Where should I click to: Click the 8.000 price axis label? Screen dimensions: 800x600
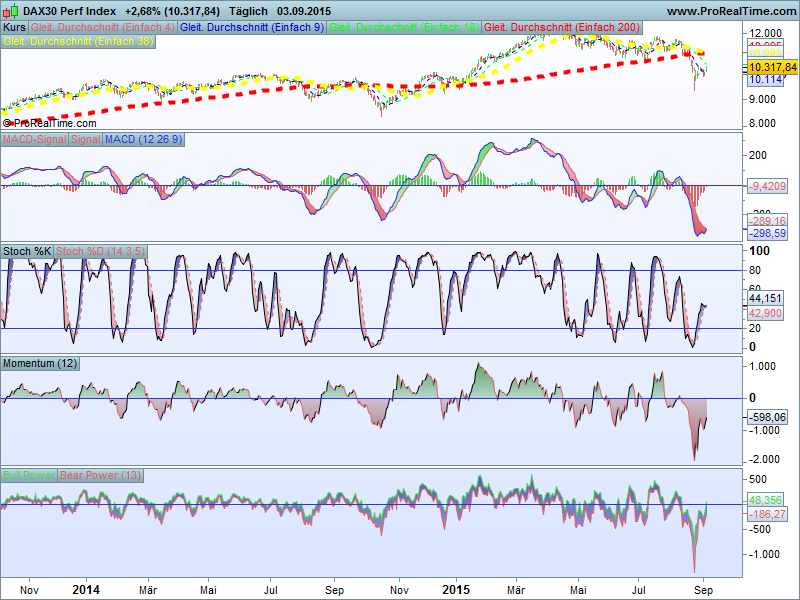(763, 123)
